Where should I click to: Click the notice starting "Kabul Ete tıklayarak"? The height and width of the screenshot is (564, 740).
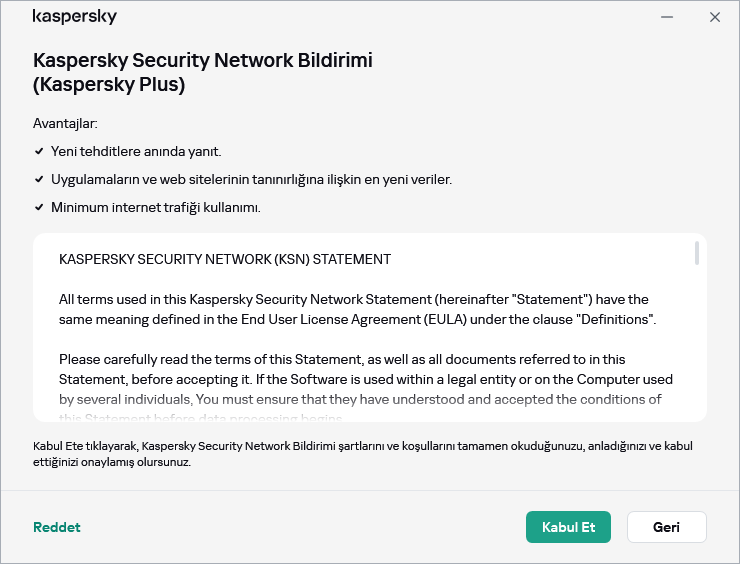tap(363, 454)
